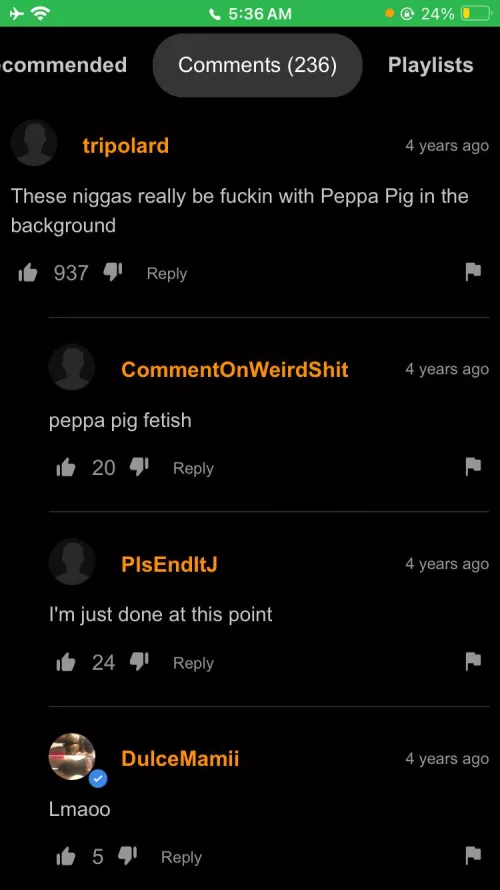The width and height of the screenshot is (500, 890).
Task: Thumbs down DulceMamii's Lmaoo reply
Action: tap(127, 857)
